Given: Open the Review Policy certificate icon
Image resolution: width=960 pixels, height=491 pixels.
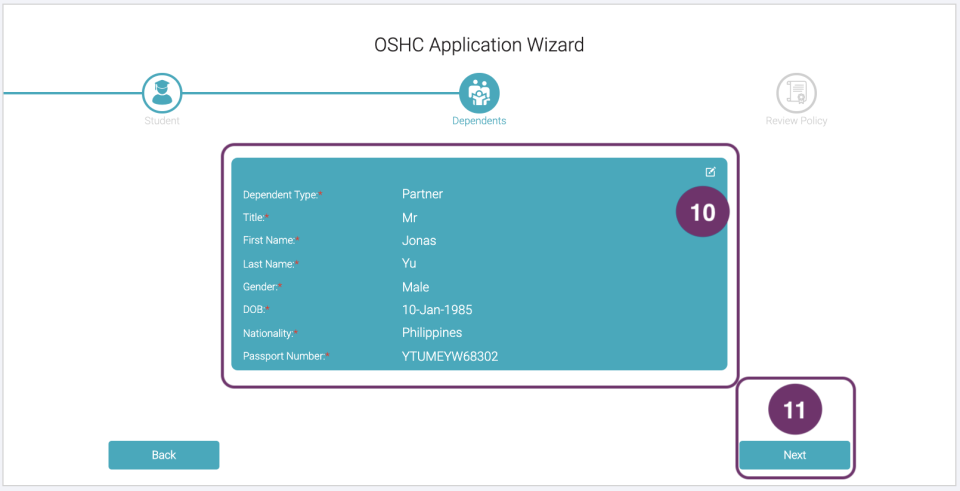Looking at the screenshot, I should pos(796,92).
